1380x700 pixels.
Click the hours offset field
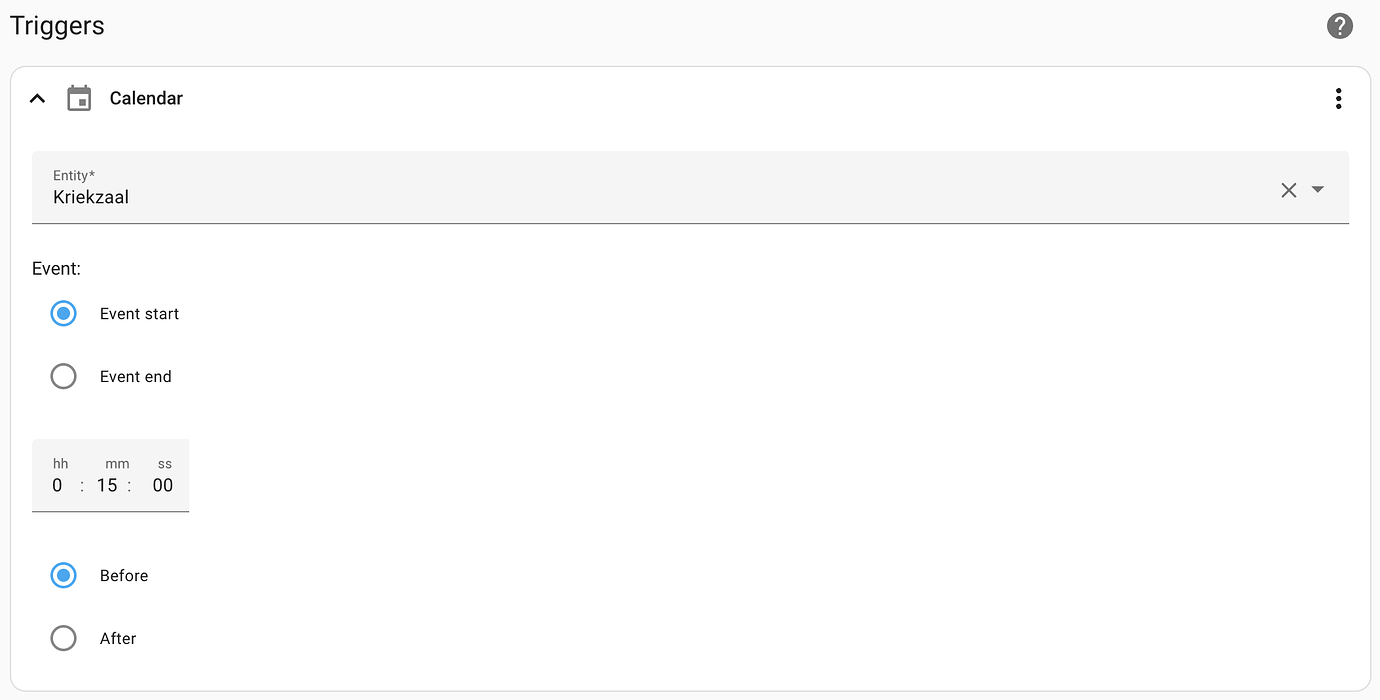click(x=58, y=485)
